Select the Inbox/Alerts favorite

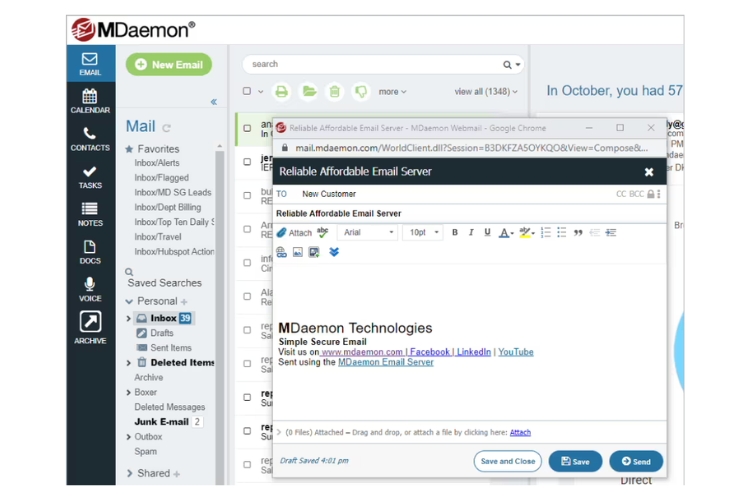pyautogui.click(x=157, y=163)
